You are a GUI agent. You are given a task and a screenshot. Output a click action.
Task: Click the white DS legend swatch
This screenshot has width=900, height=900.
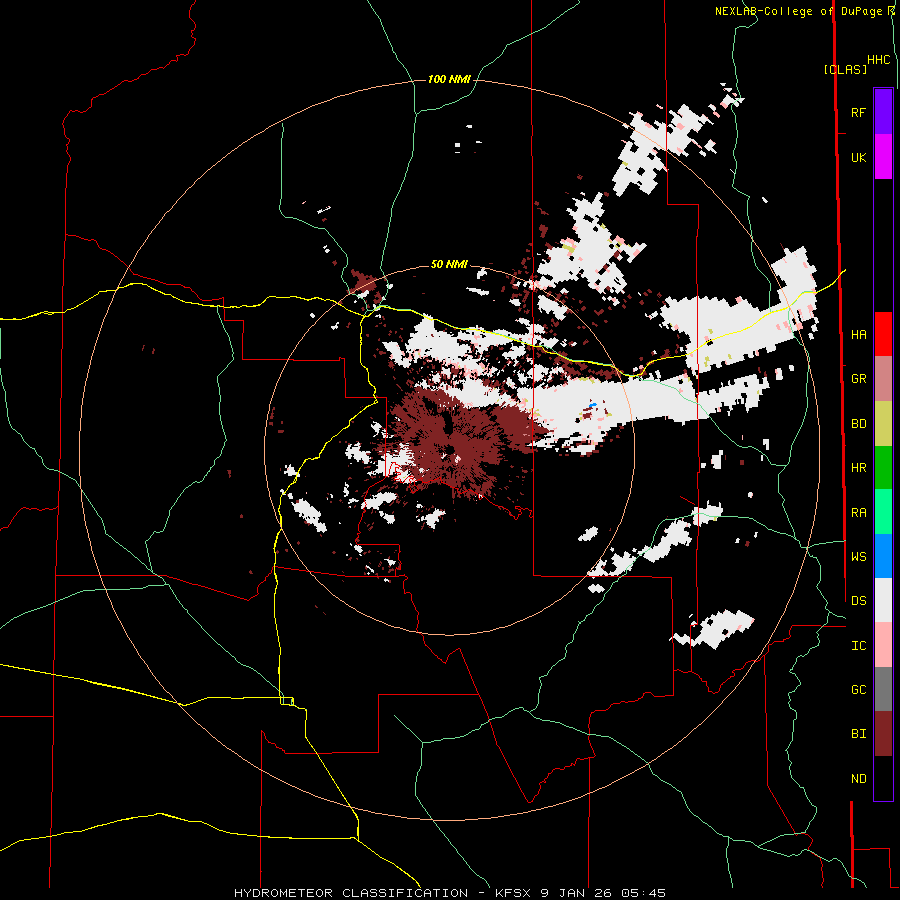[x=883, y=600]
